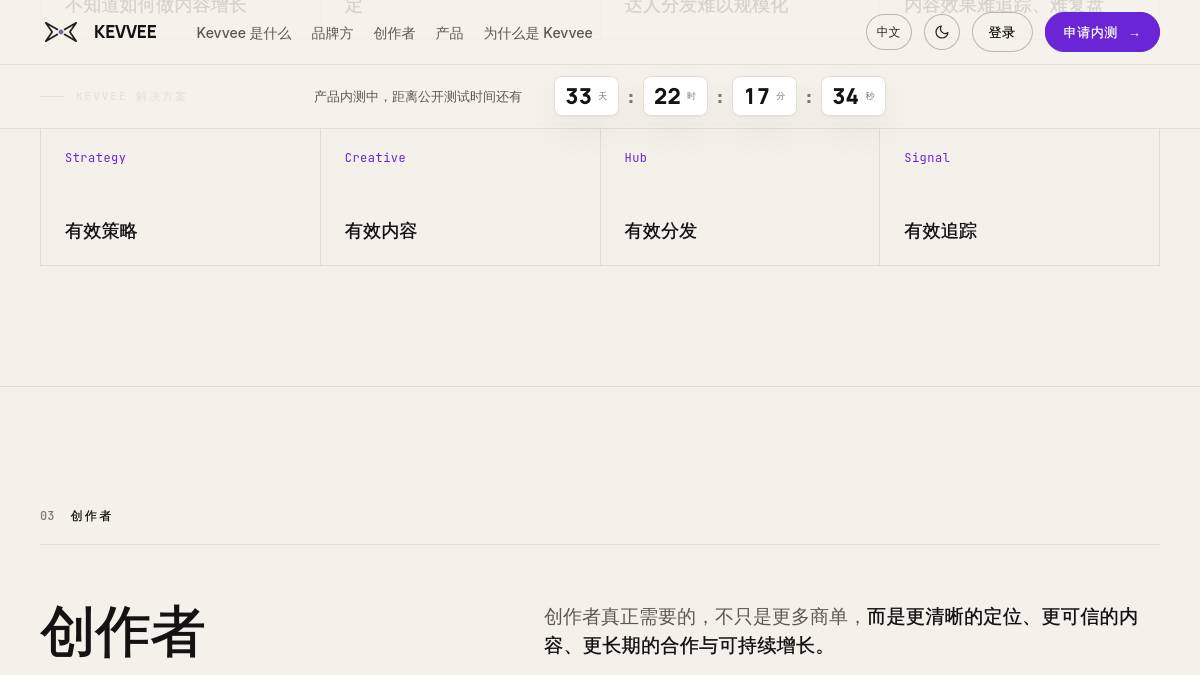
Task: Open the 为什么是 Kevvee nav item
Action: click(538, 33)
